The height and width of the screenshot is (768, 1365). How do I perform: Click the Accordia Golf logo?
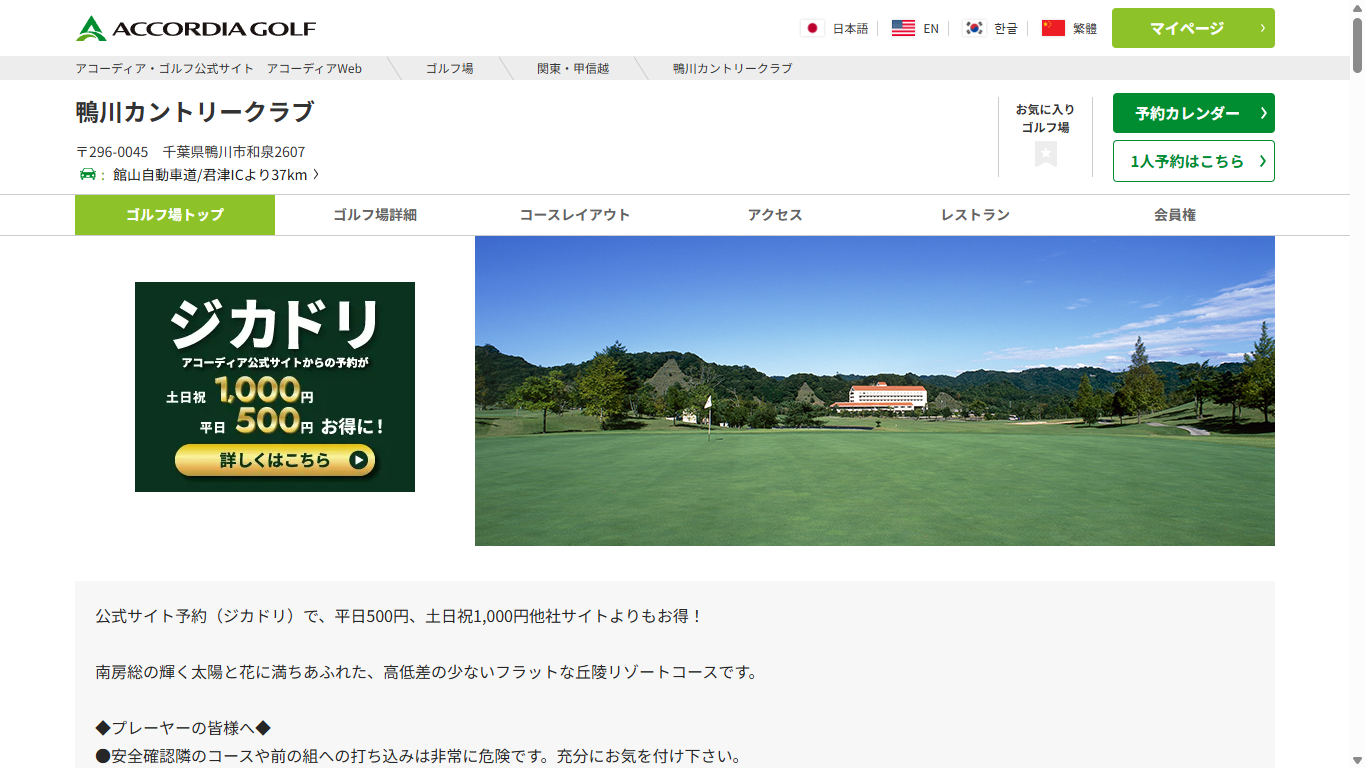pyautogui.click(x=196, y=28)
